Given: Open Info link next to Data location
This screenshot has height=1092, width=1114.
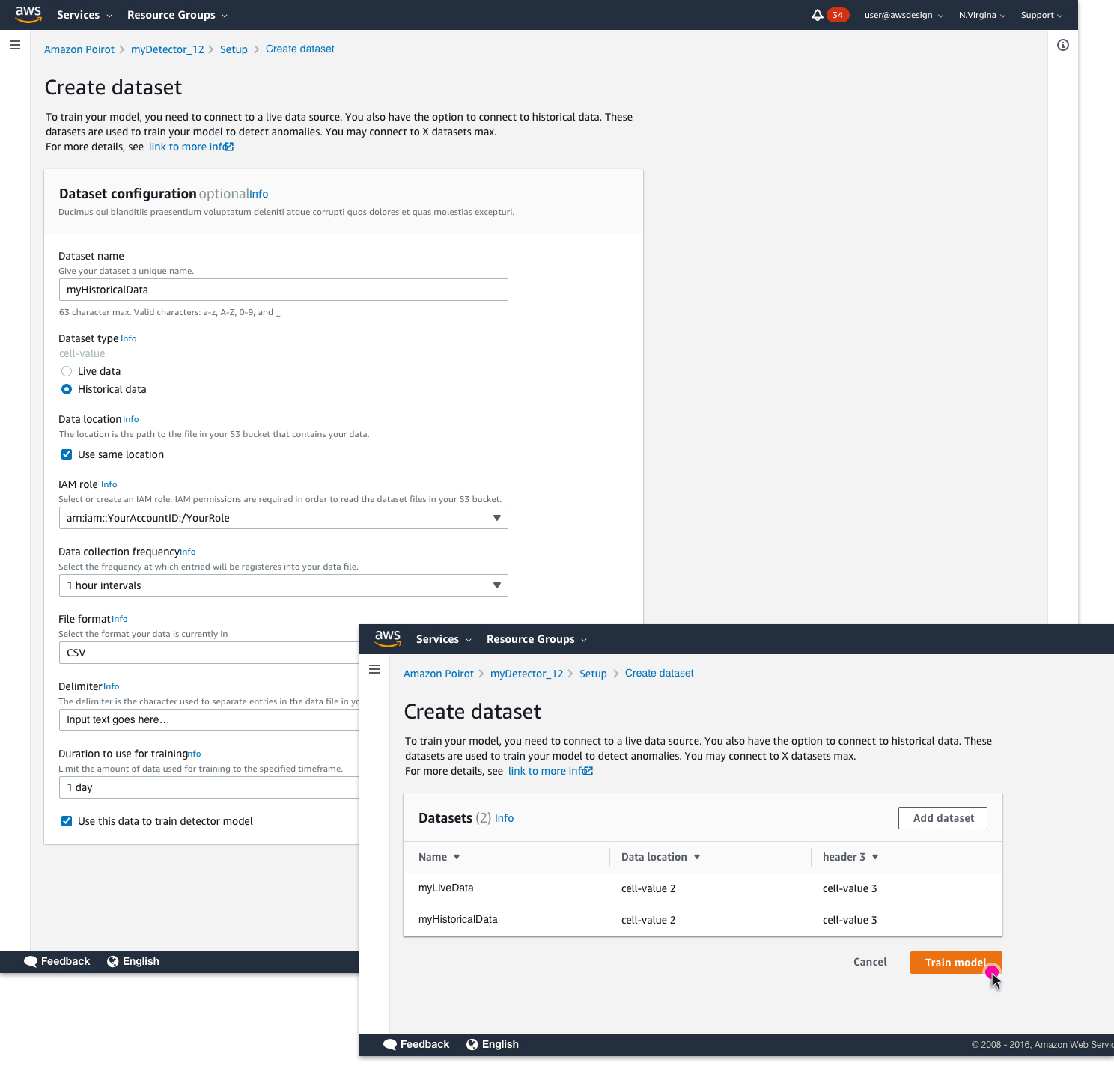Looking at the screenshot, I should (x=131, y=419).
